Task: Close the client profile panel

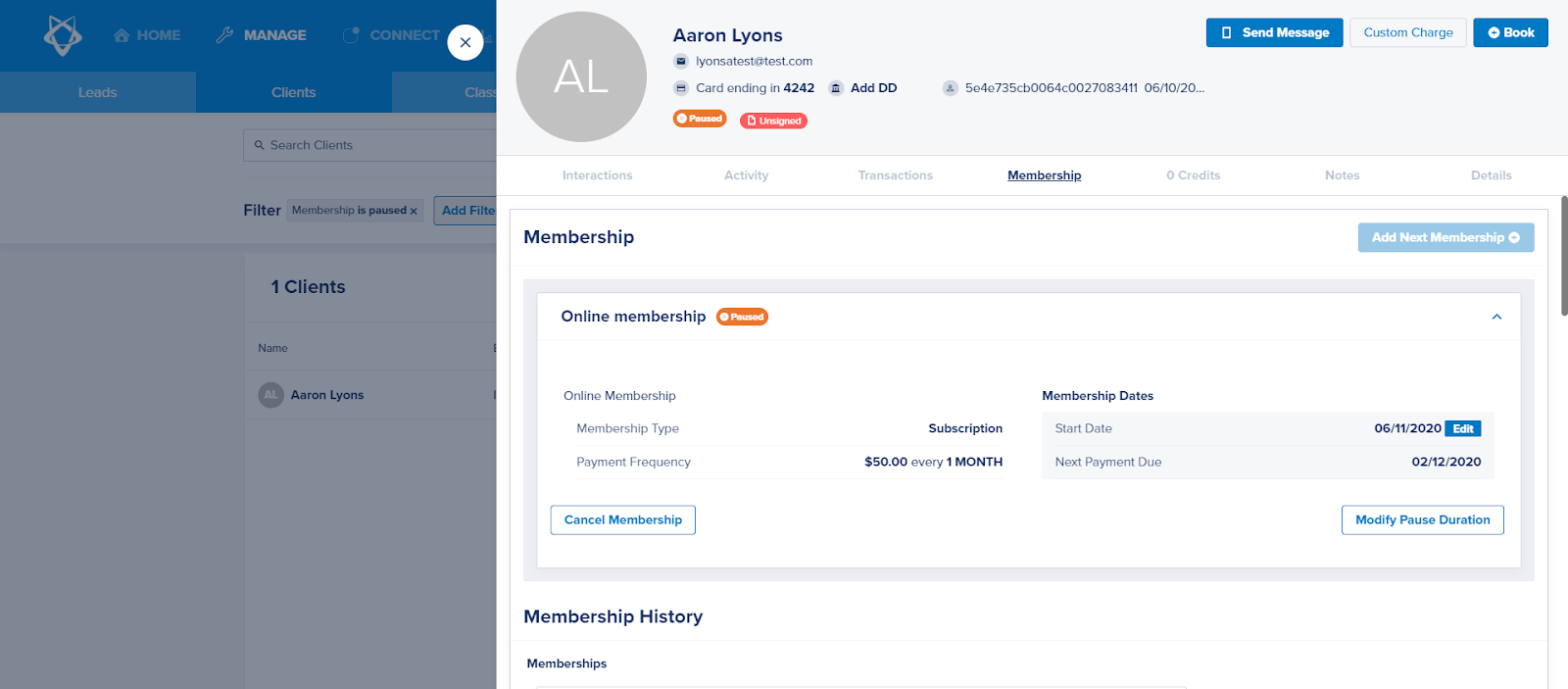Action: pyautogui.click(x=465, y=42)
